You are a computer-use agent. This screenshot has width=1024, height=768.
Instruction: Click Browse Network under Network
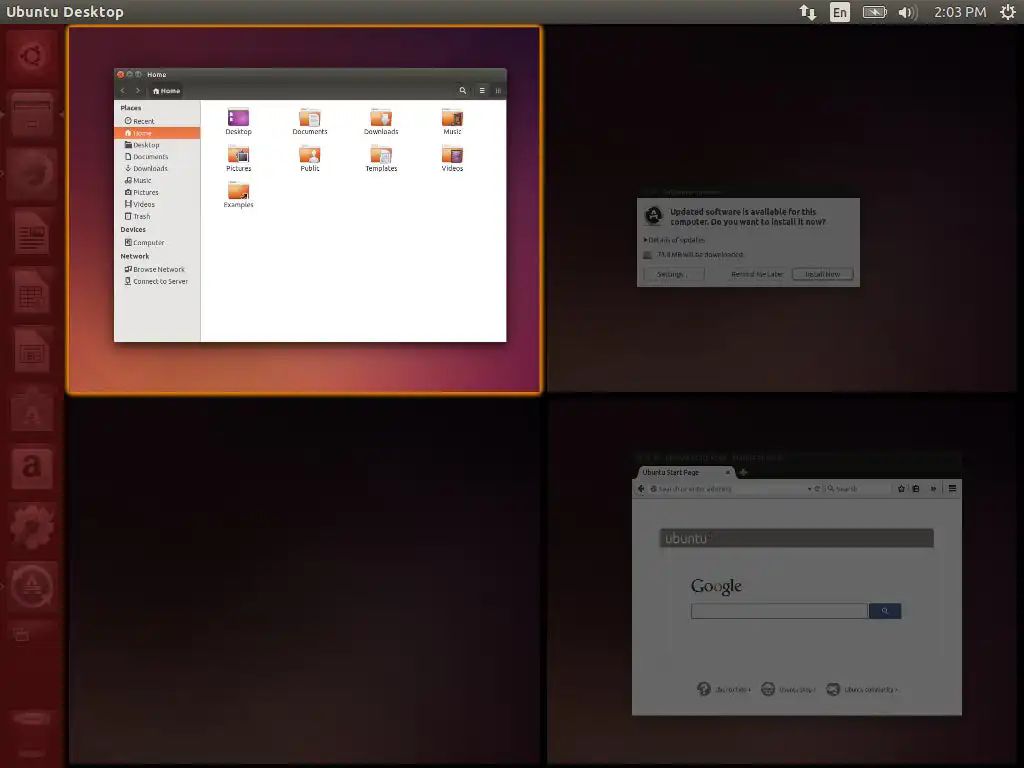pyautogui.click(x=157, y=269)
